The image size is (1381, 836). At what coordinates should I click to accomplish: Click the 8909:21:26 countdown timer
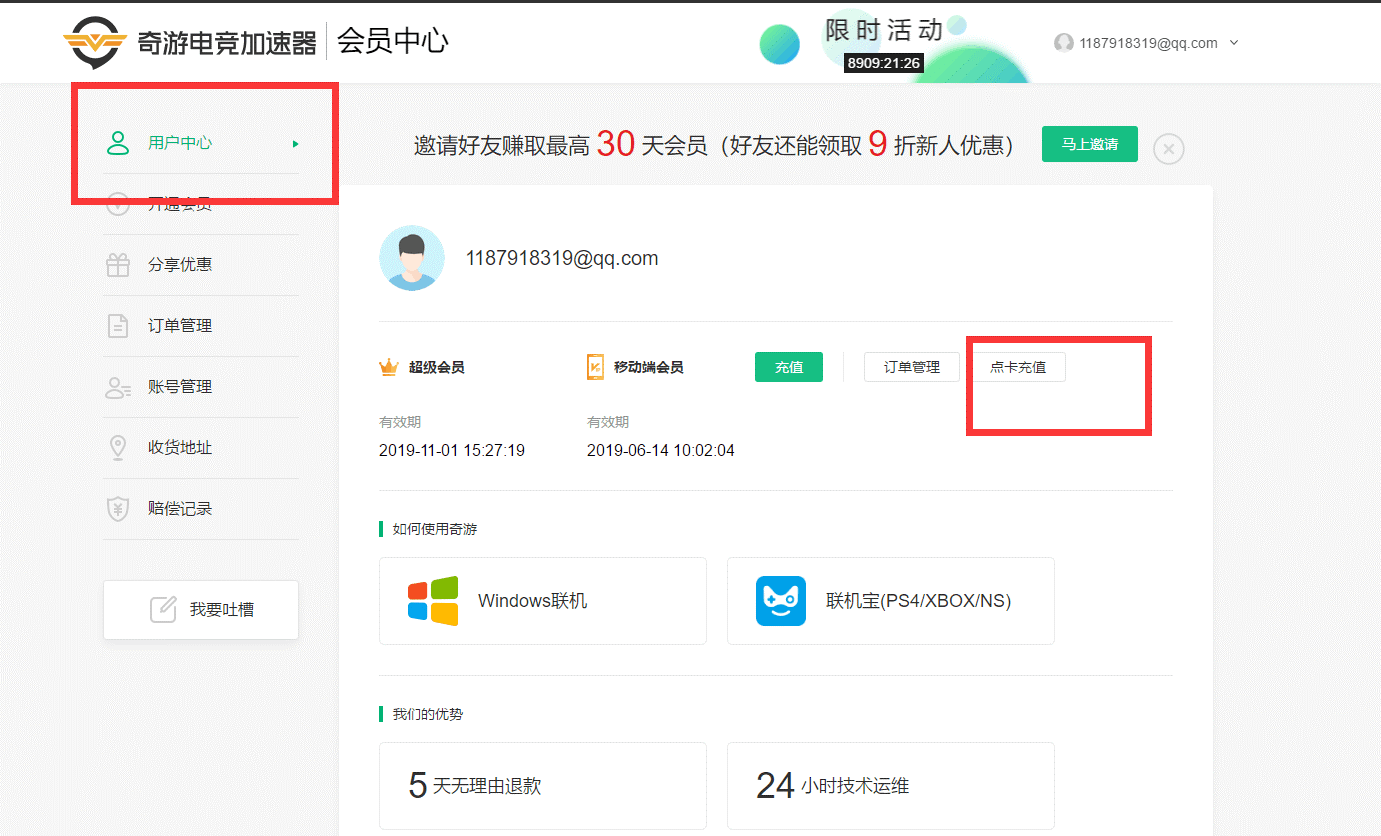tap(884, 63)
